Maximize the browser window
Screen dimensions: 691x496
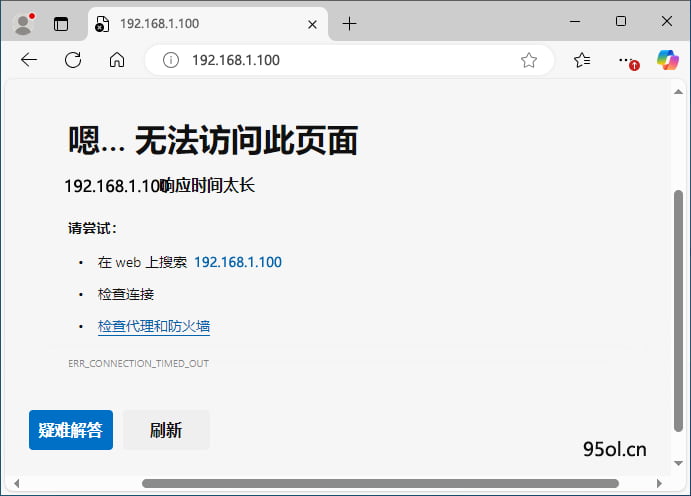[x=621, y=21]
